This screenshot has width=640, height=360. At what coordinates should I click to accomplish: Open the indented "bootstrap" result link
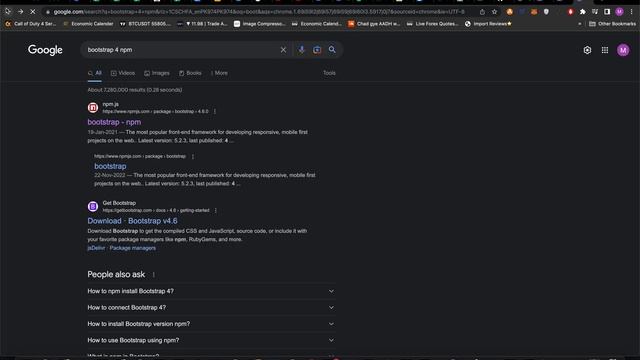coord(110,166)
